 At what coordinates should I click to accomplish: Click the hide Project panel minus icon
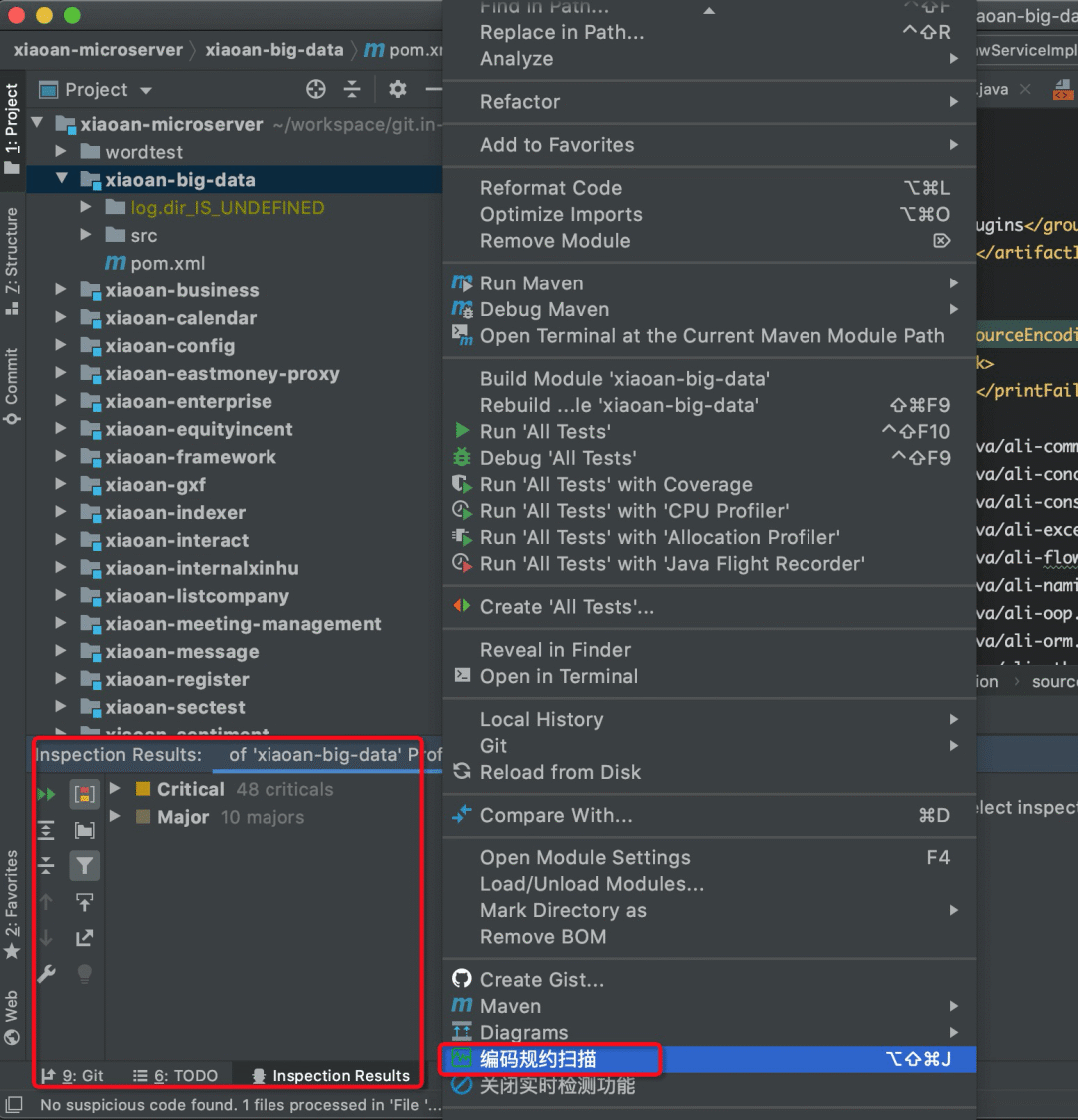(x=433, y=89)
